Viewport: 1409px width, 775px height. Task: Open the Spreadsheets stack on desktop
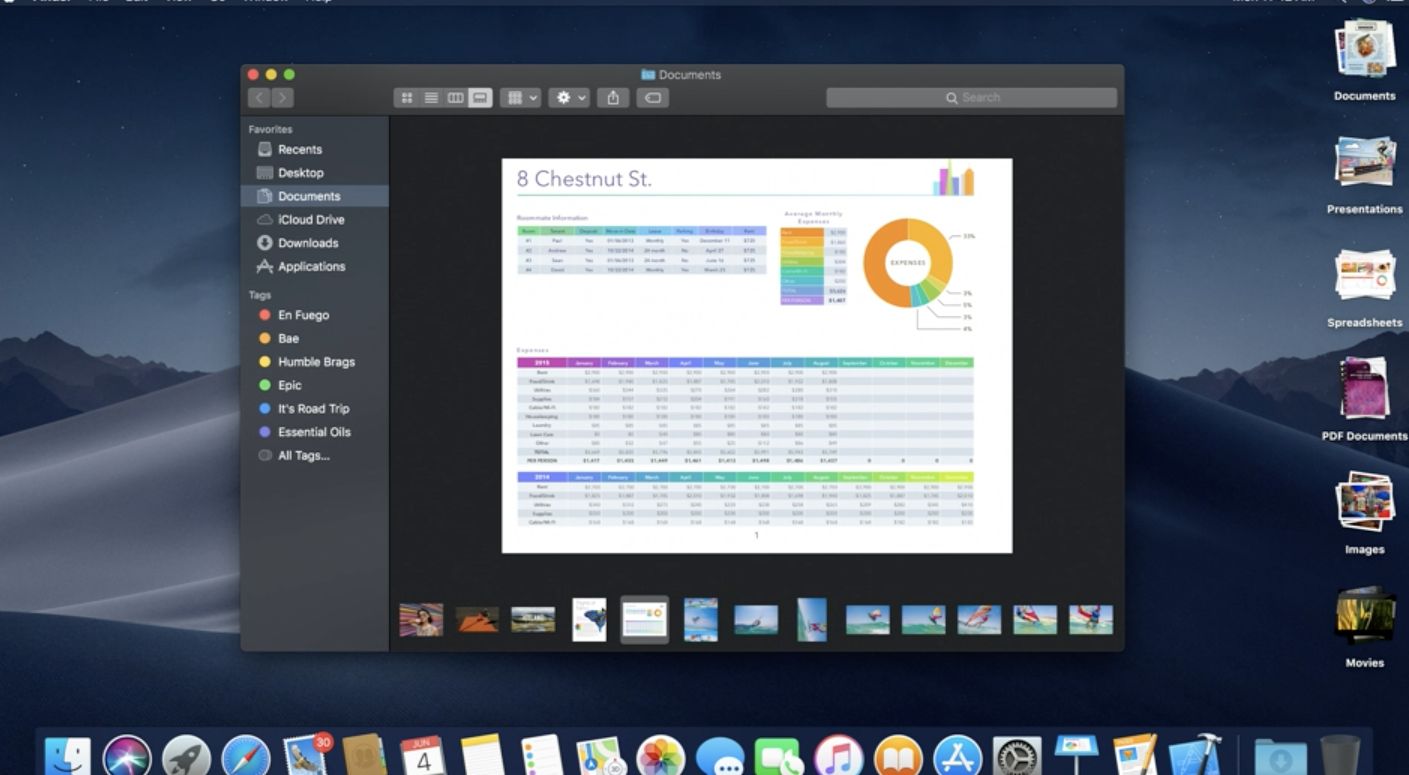(1364, 286)
